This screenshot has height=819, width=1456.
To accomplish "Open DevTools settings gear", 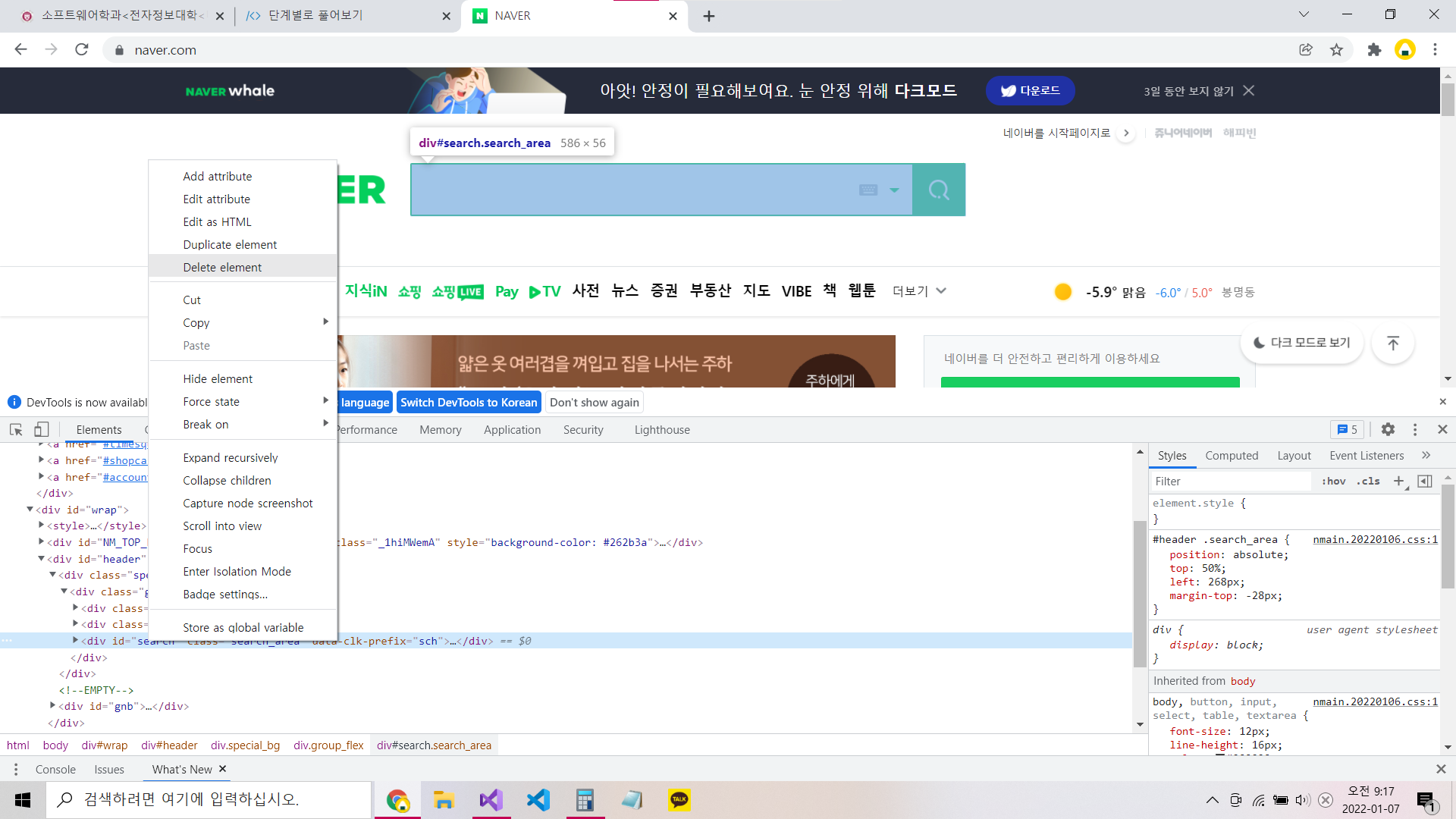I will click(1388, 429).
